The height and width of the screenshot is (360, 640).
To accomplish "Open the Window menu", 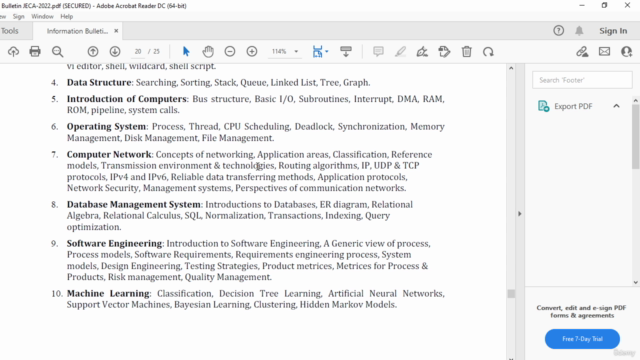I will [42, 16].
